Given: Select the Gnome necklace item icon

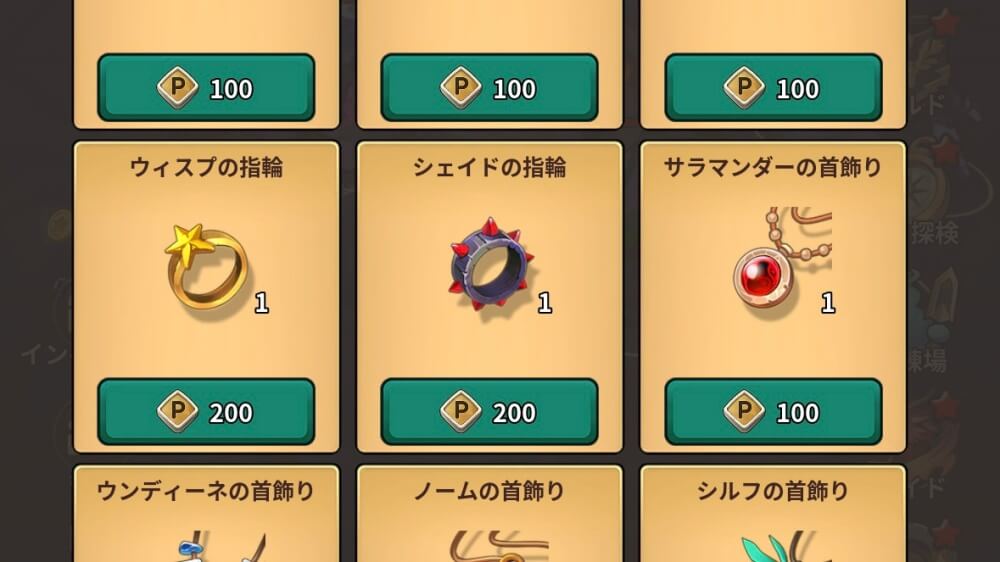Looking at the screenshot, I should (x=498, y=547).
